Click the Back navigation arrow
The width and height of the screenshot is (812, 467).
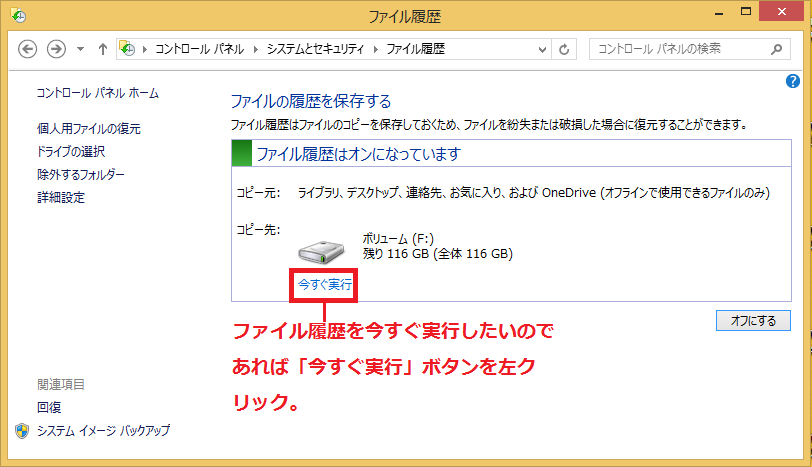click(27, 49)
